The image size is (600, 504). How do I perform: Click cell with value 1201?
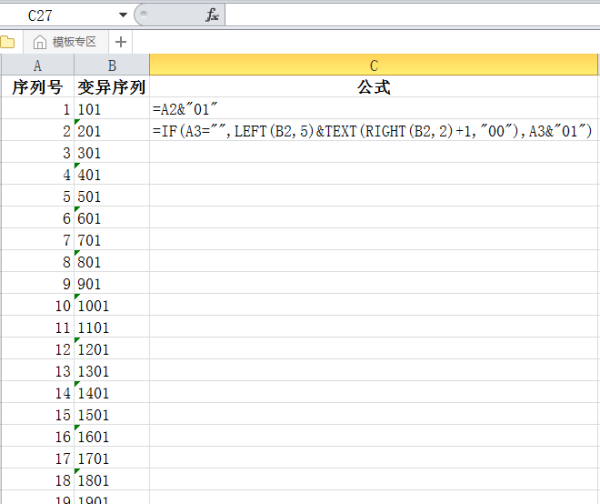tap(112, 349)
